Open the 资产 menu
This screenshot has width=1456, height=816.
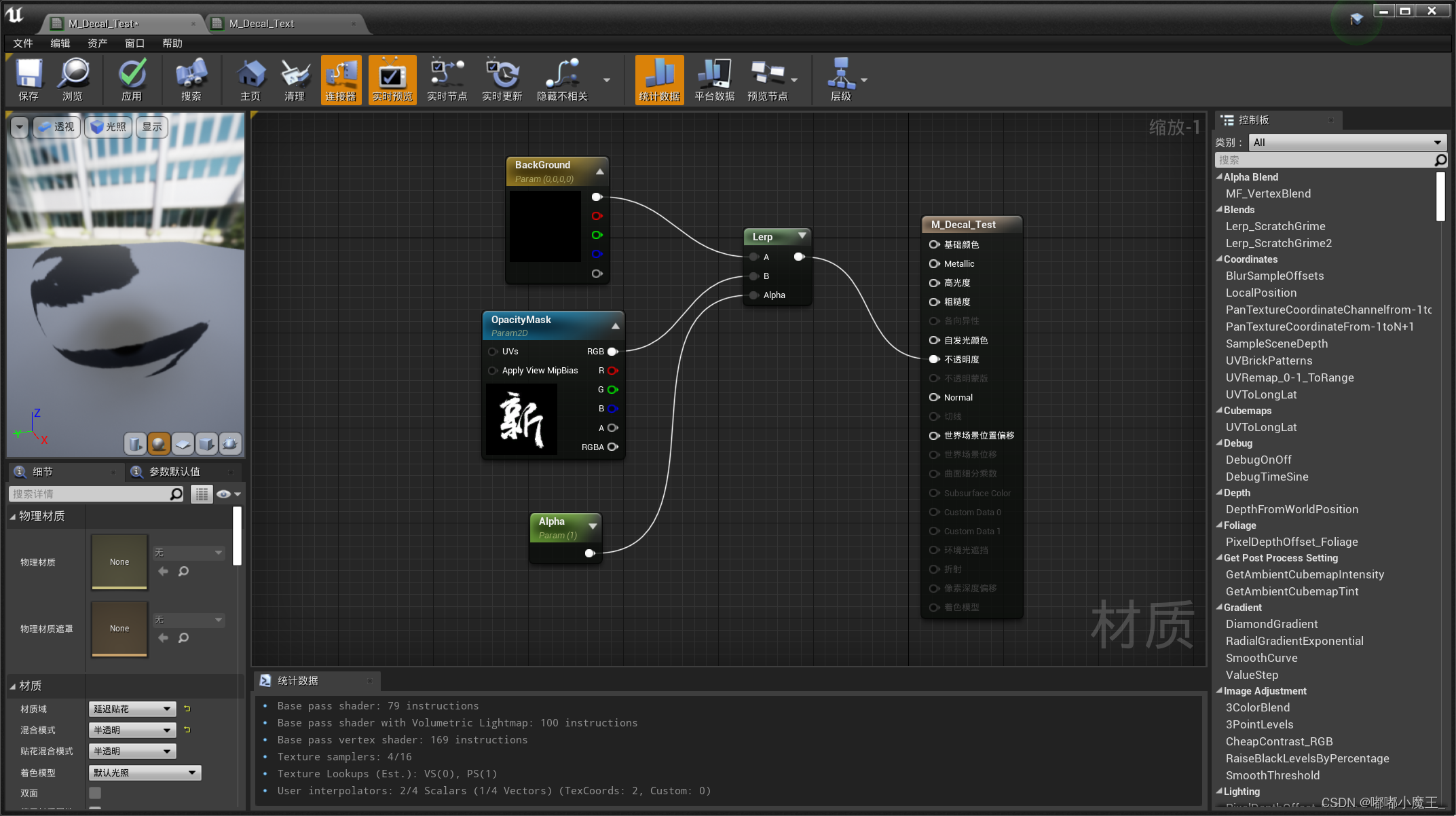coord(97,43)
